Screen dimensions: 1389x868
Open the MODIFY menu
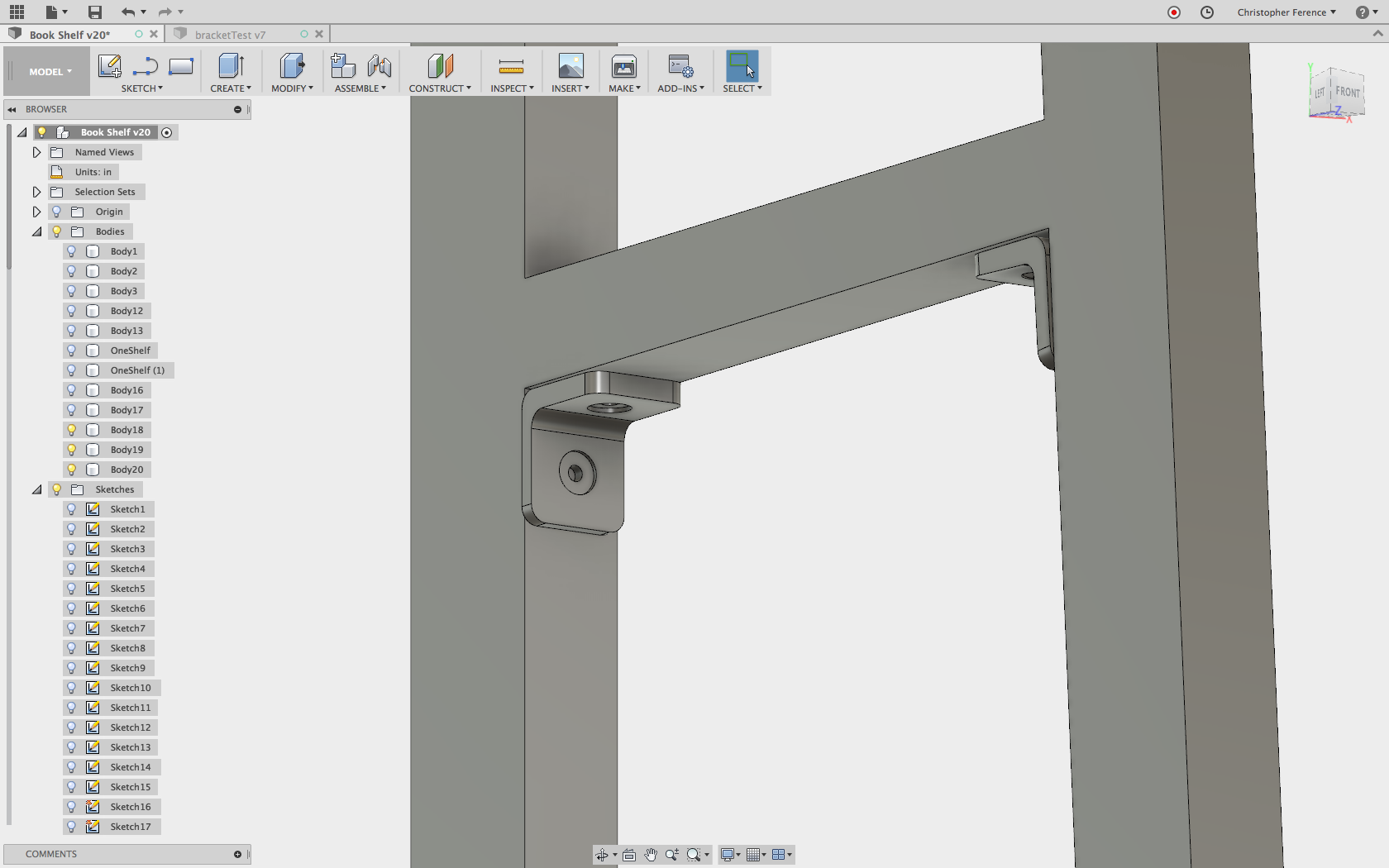pos(292,88)
